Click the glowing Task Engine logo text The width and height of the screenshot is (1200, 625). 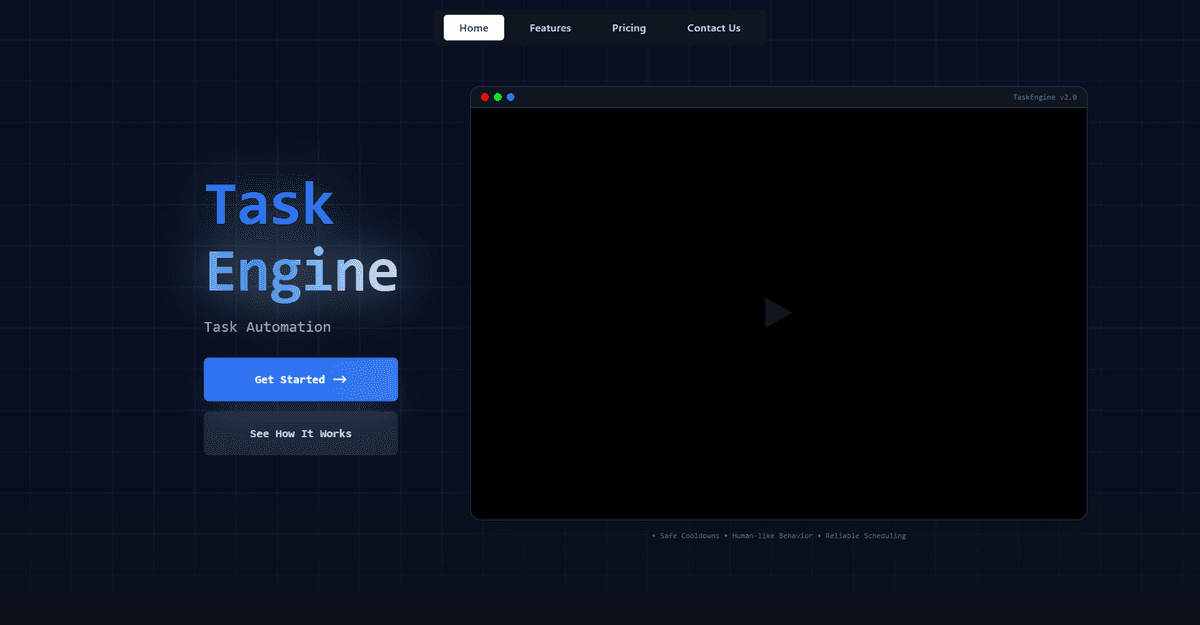coord(300,235)
